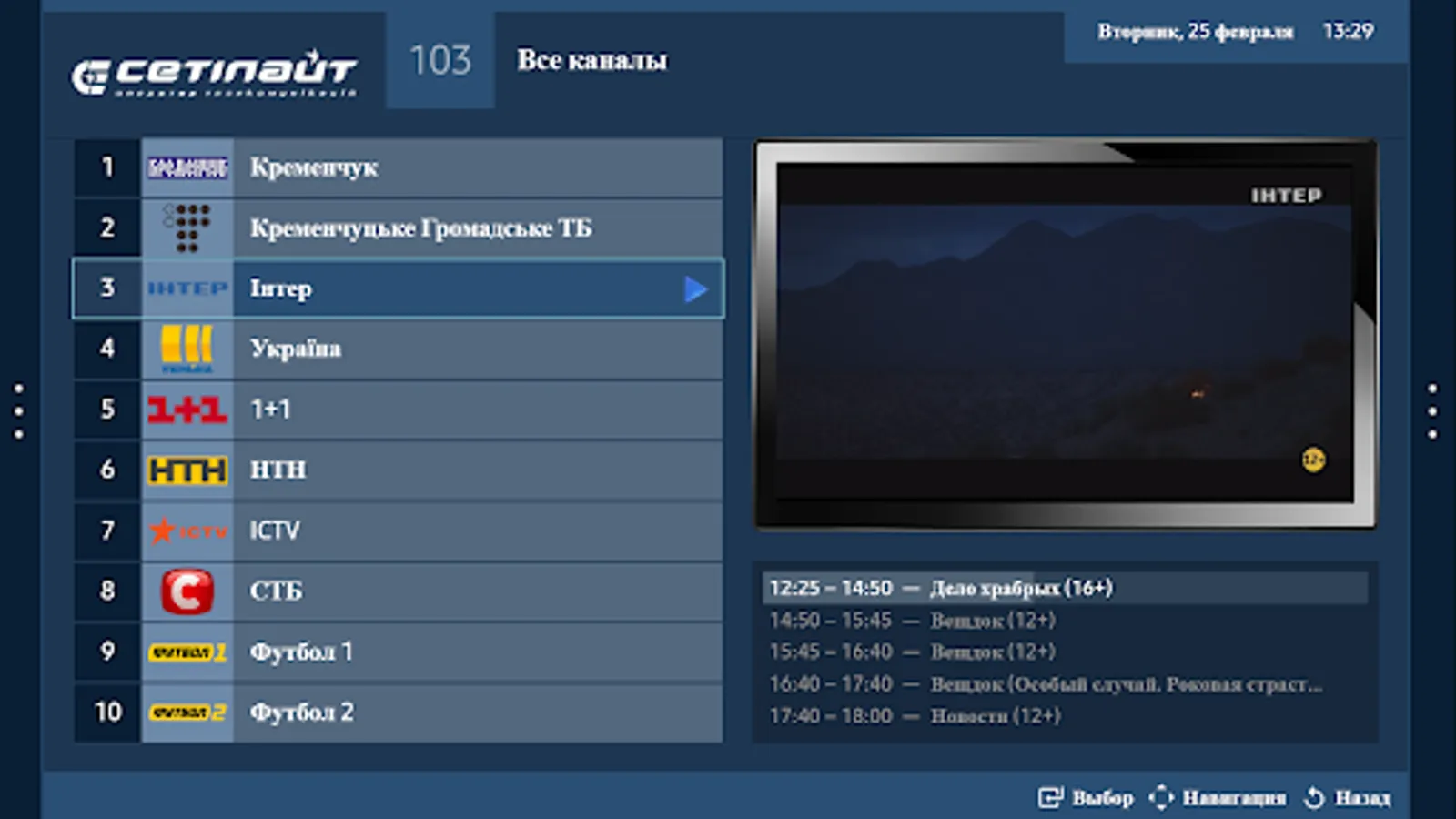Click channel number 8
1456x819 pixels.
pyautogui.click(x=107, y=591)
